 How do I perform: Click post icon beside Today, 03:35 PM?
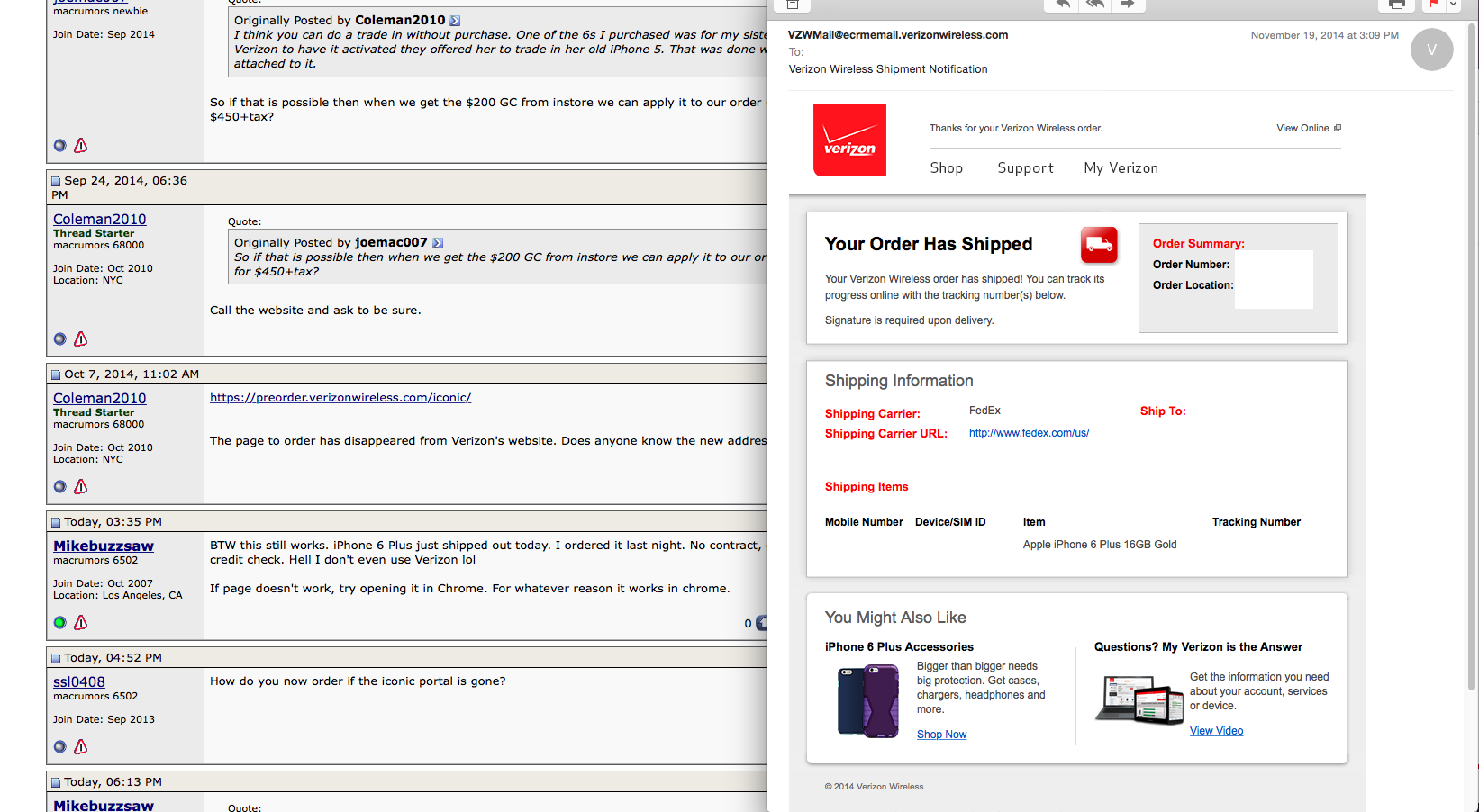tap(56, 523)
